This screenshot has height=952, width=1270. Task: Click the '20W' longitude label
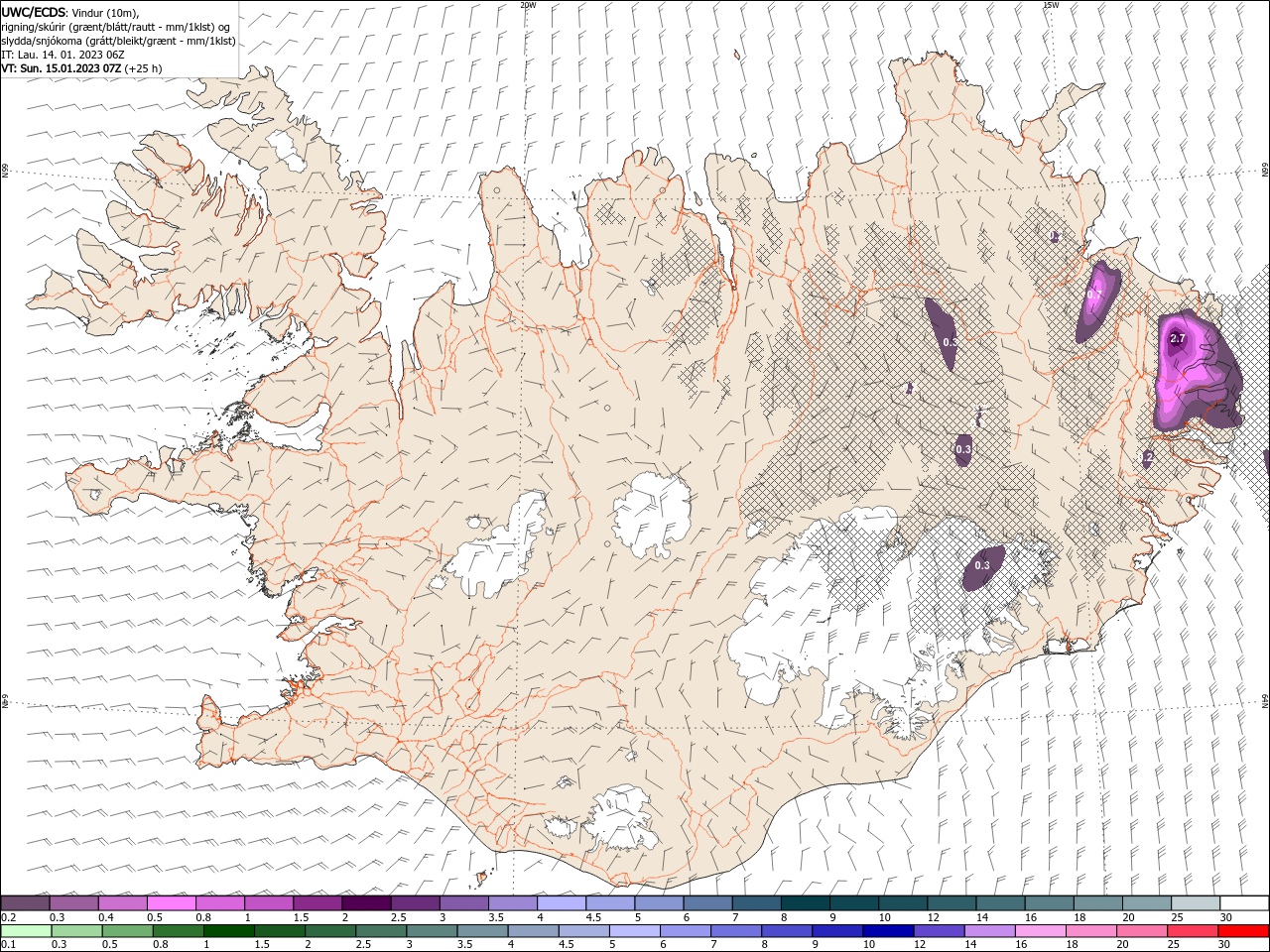pyautogui.click(x=528, y=5)
